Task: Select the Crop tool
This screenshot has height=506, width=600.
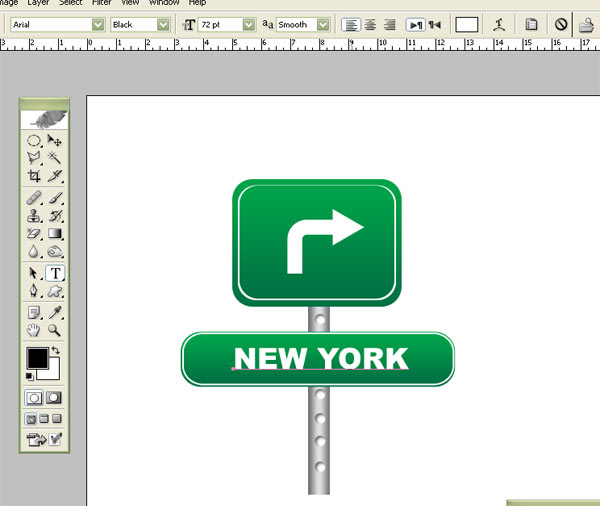Action: [x=34, y=175]
